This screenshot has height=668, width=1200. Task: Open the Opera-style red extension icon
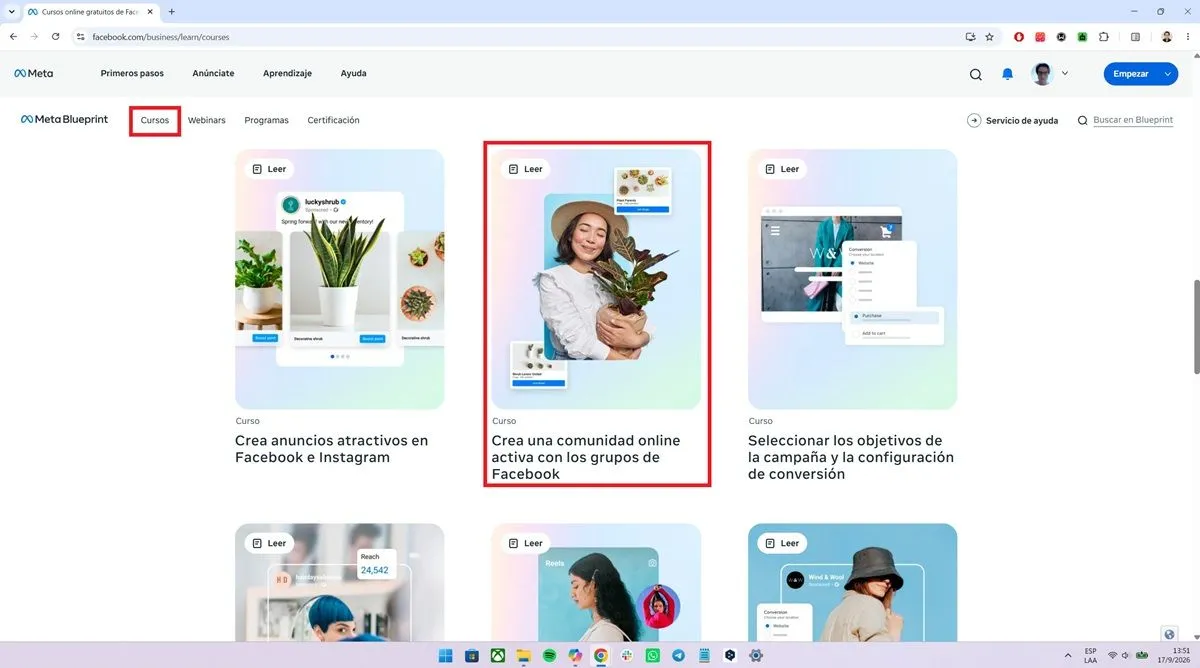pos(1019,37)
